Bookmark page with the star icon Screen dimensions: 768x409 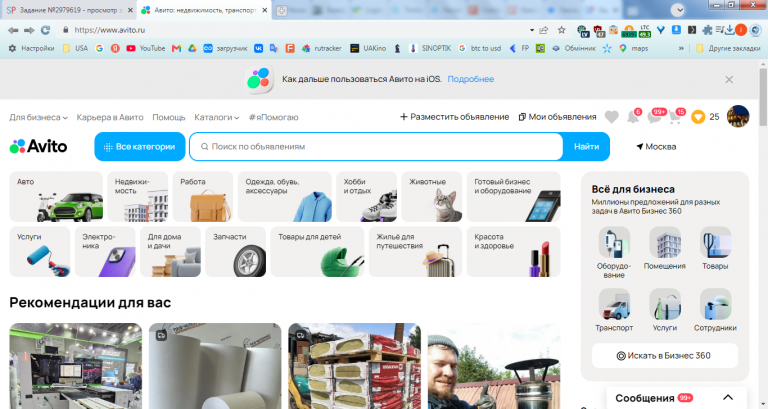[561, 30]
